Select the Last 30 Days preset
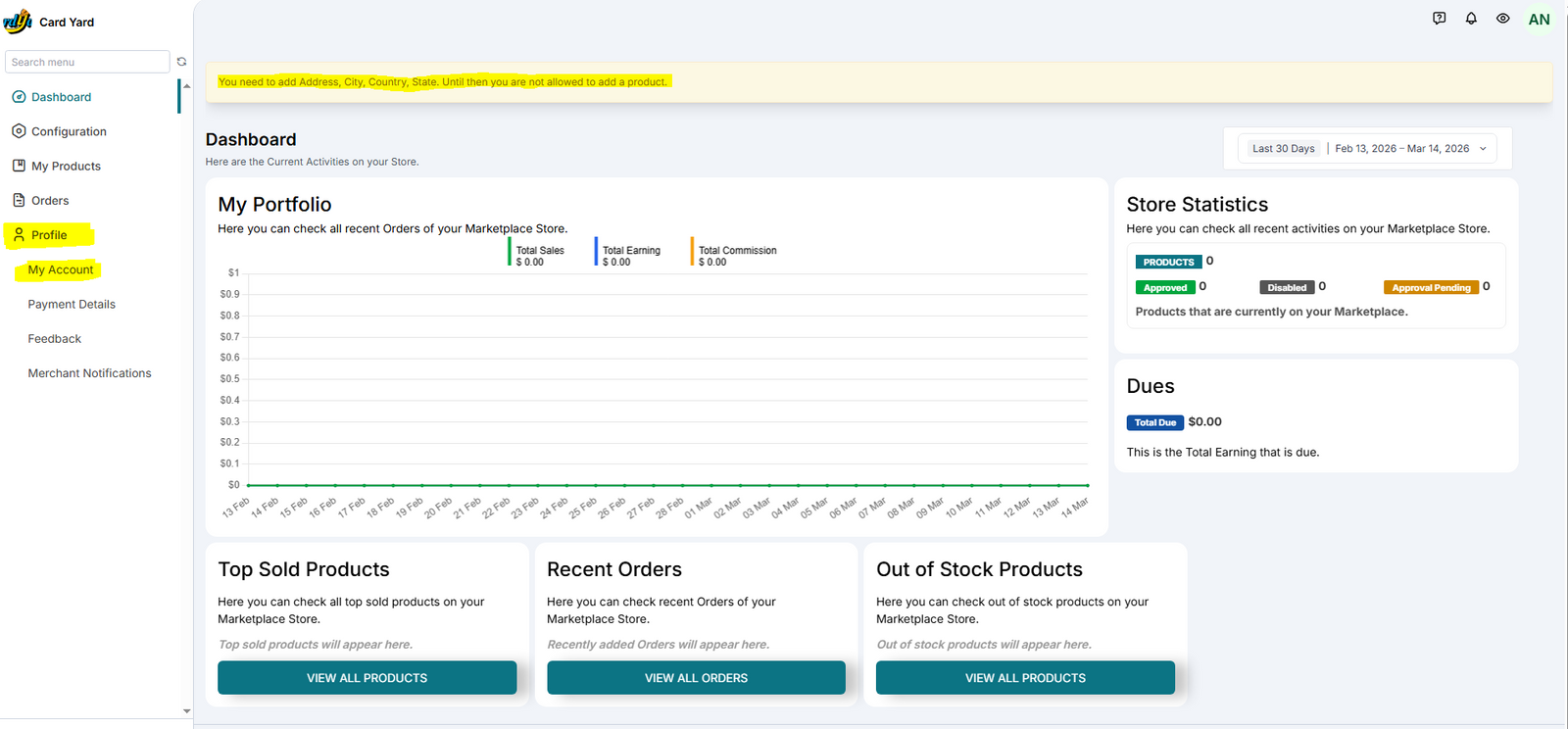 click(1283, 149)
